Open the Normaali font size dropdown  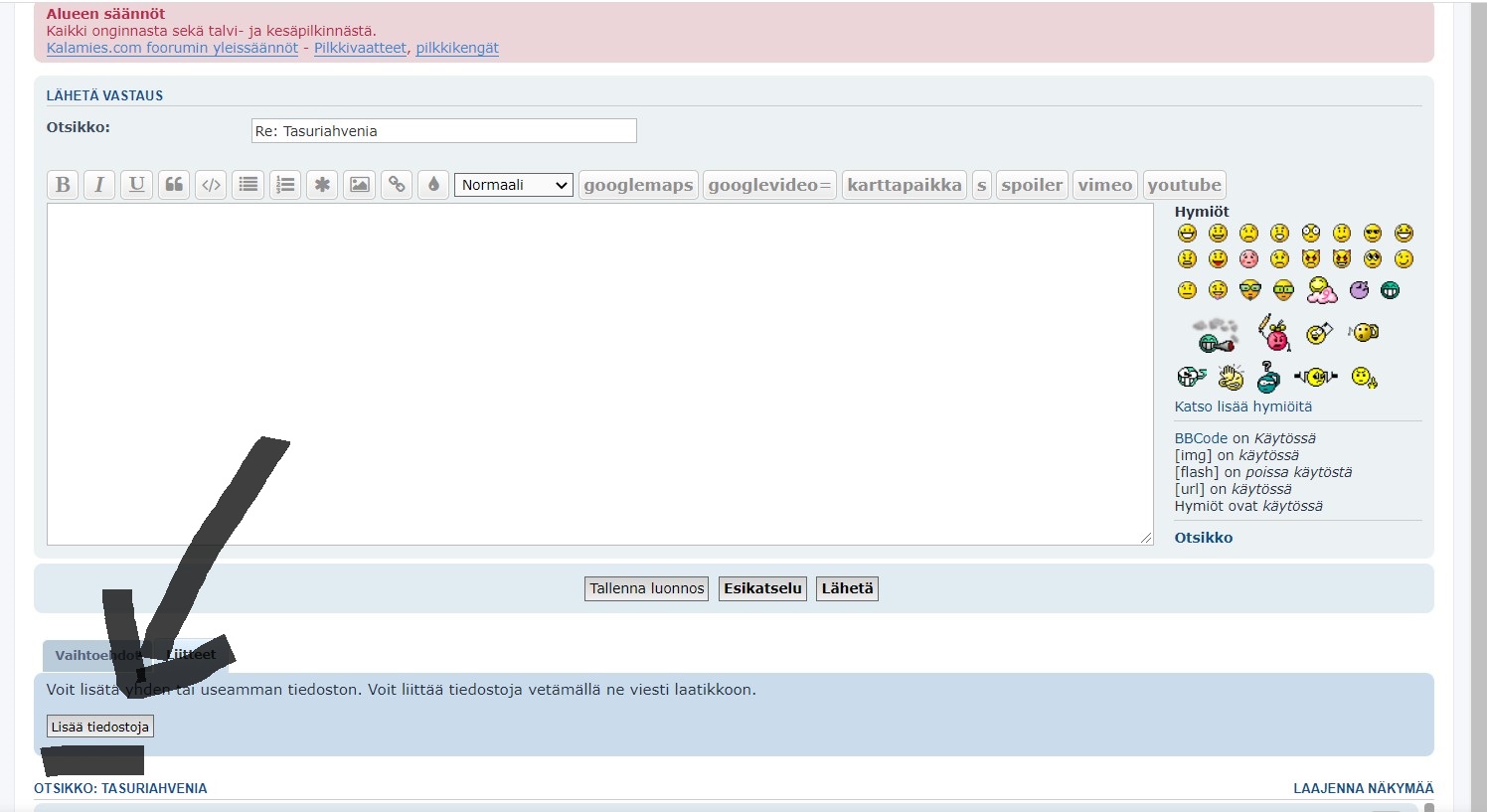point(513,185)
